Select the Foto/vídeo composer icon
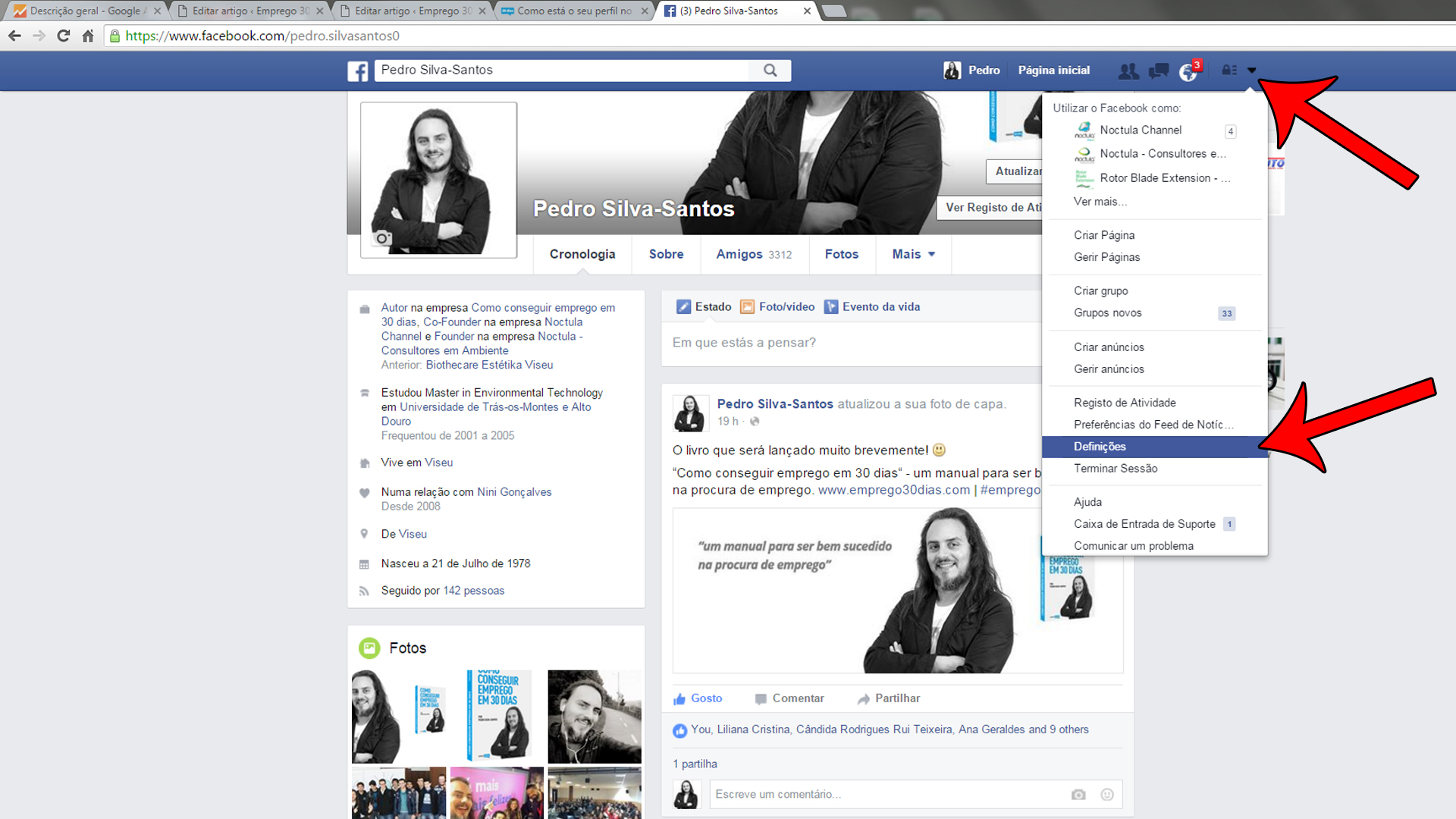The height and width of the screenshot is (819, 1456). tap(749, 306)
